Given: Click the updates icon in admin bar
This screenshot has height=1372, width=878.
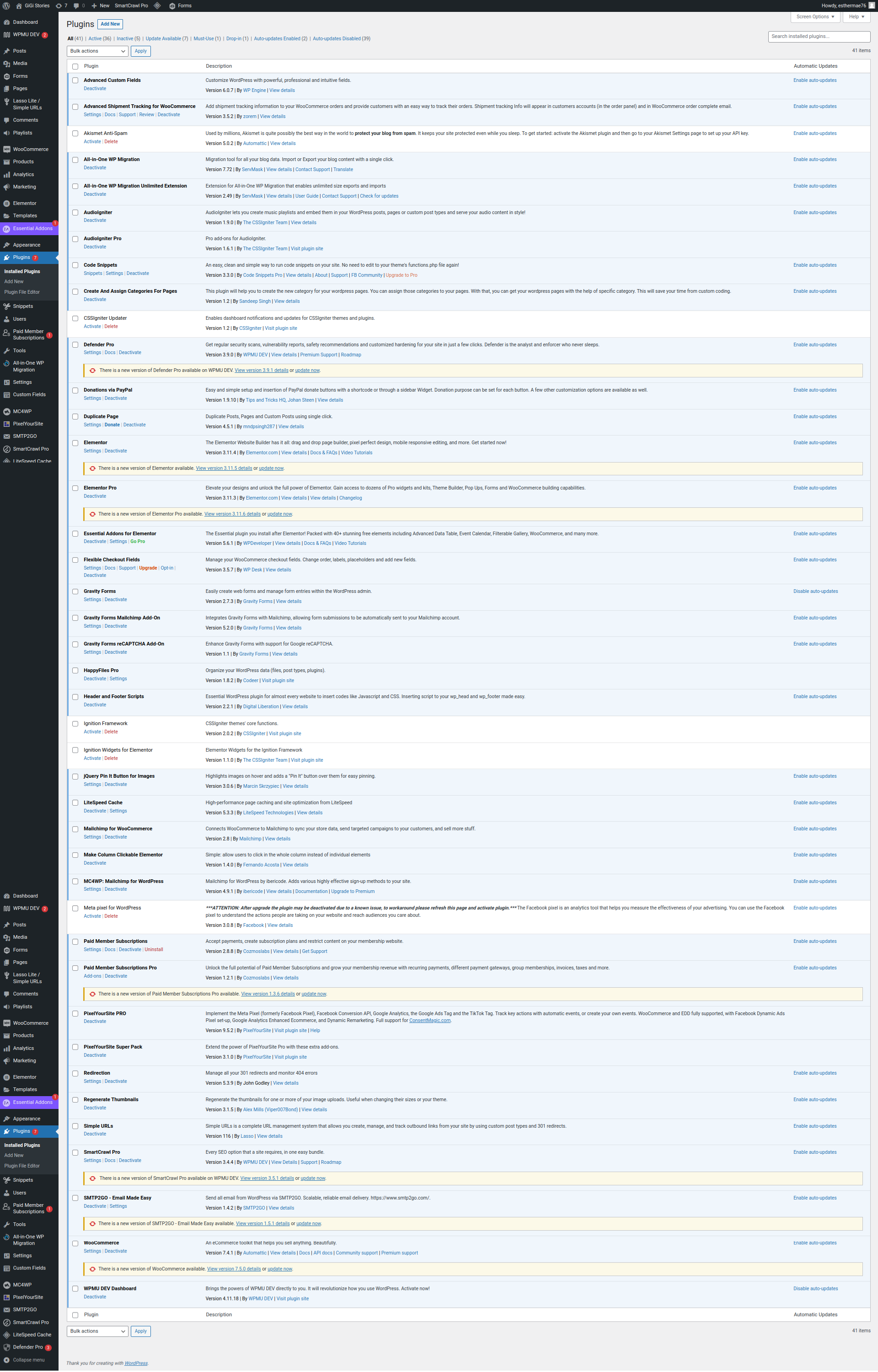Looking at the screenshot, I should (59, 5).
